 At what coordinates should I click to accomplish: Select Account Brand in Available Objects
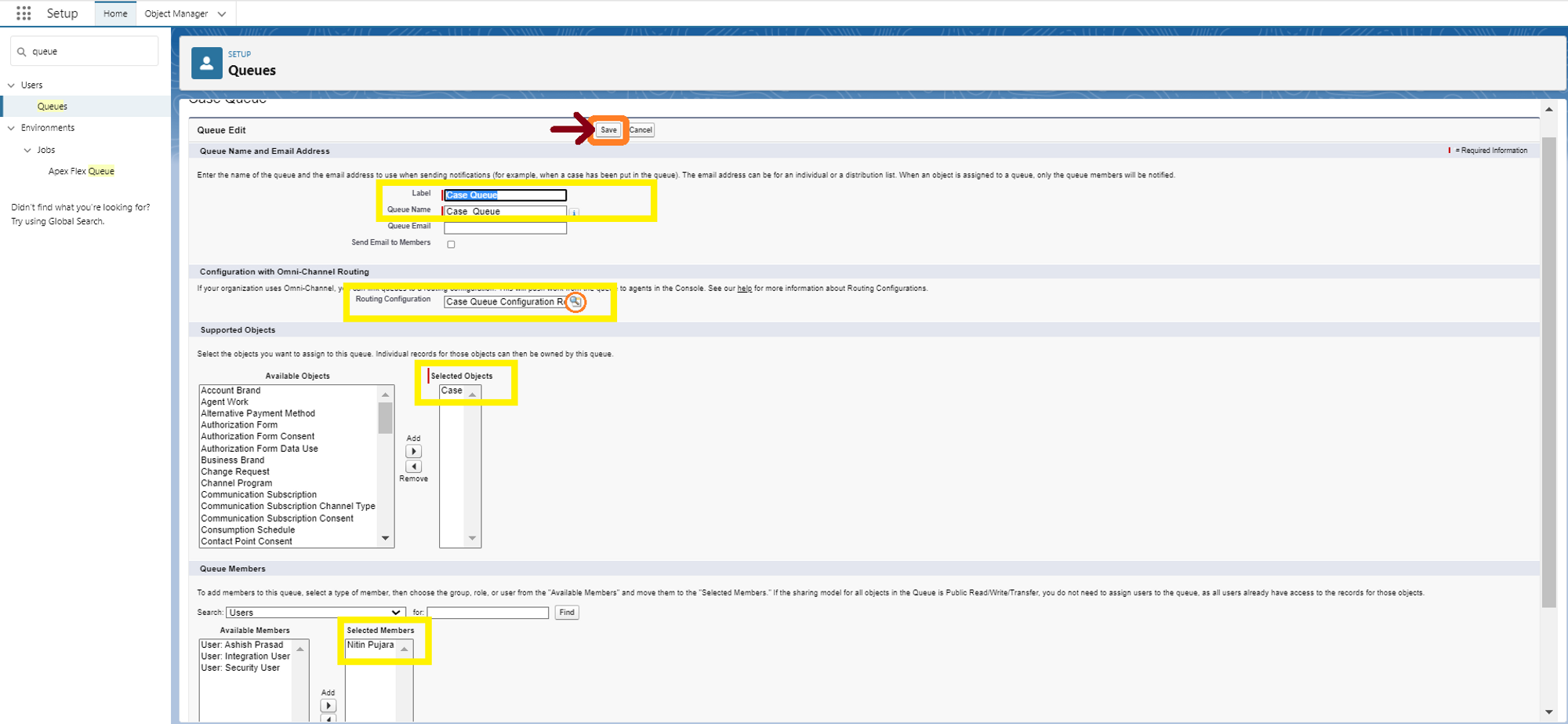[x=230, y=390]
